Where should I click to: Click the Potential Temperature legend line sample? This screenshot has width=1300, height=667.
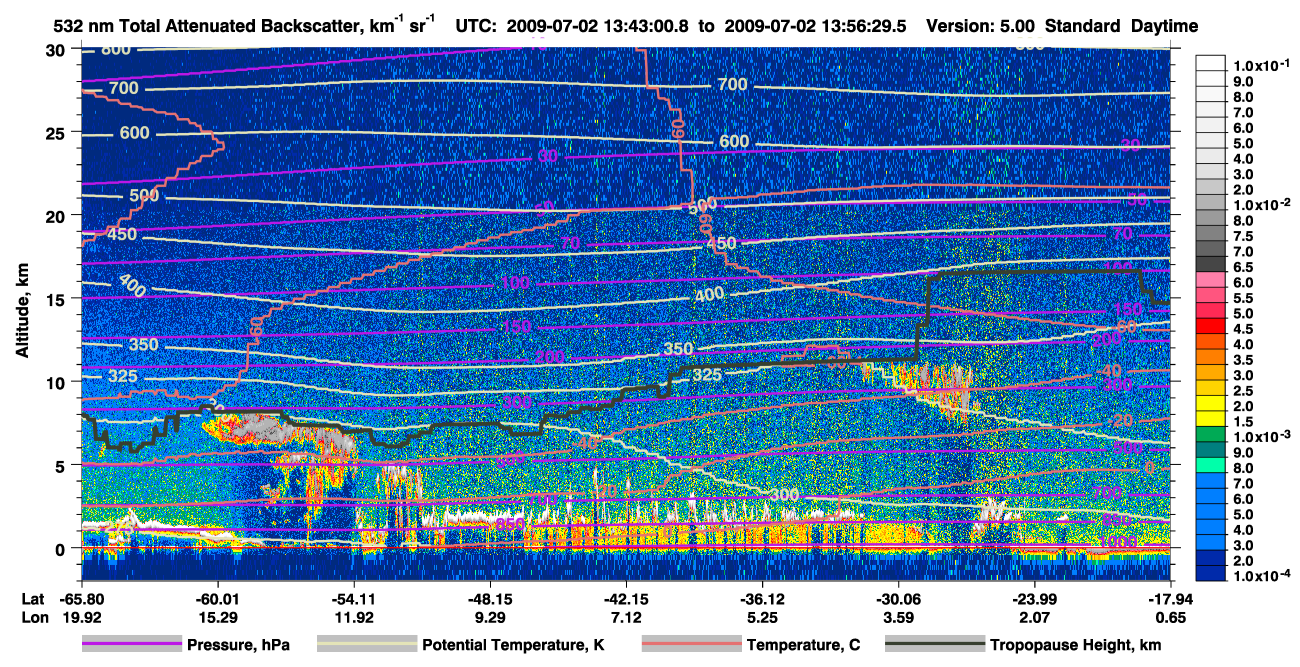coord(366,644)
